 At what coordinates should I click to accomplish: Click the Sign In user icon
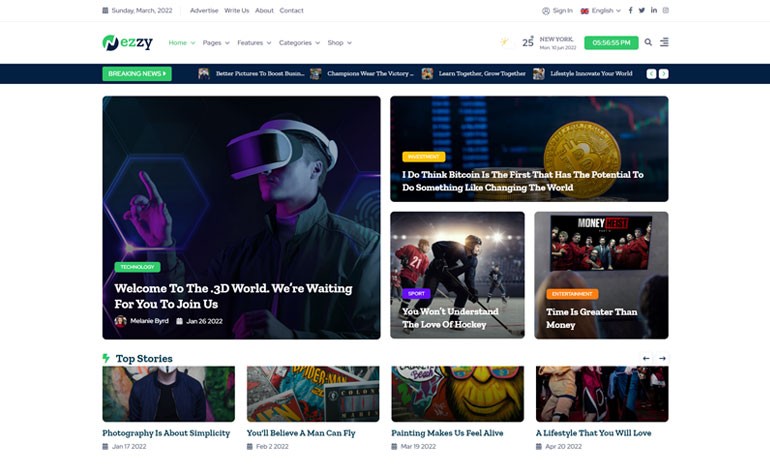click(546, 11)
